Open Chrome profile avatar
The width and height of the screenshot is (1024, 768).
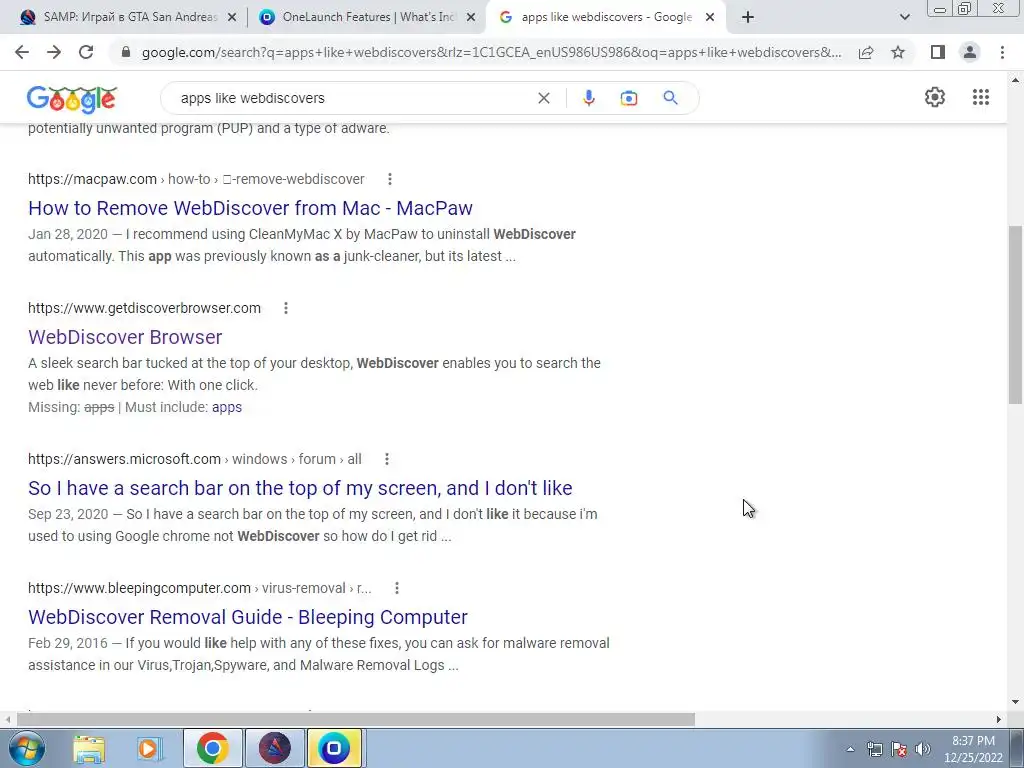(x=970, y=52)
